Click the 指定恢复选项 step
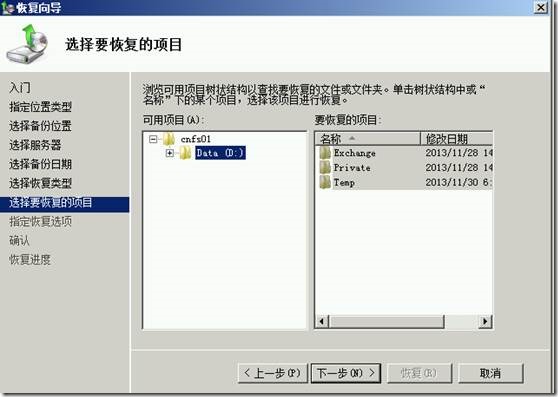Viewport: 558px width, 397px height. [x=41, y=222]
